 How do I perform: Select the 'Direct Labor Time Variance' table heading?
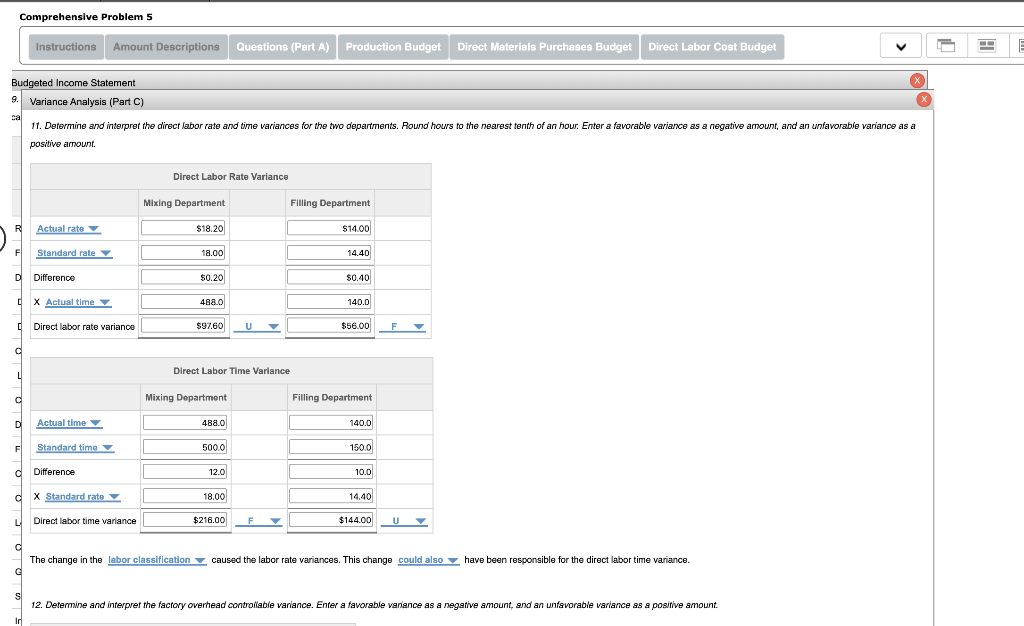pyautogui.click(x=231, y=371)
